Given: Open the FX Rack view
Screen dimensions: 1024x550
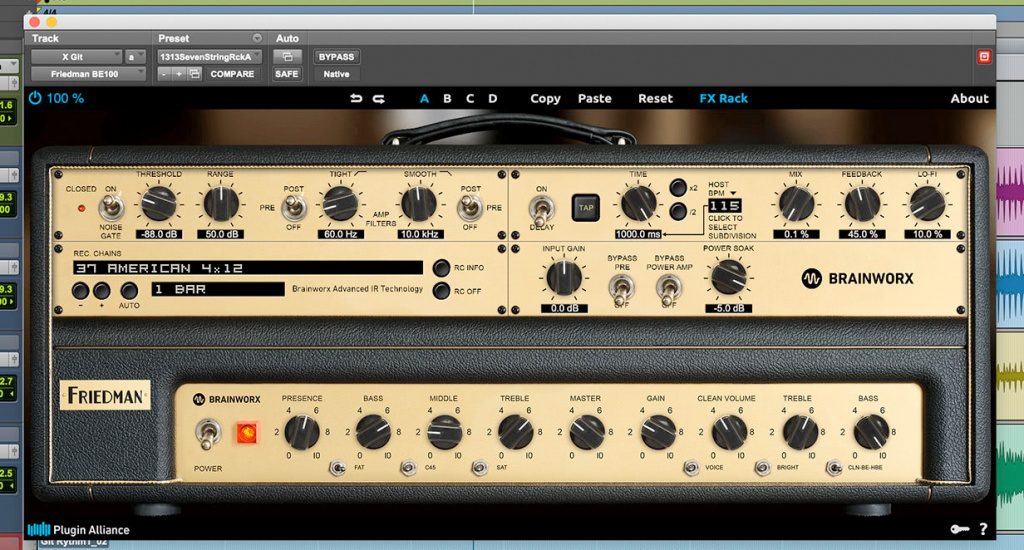Looking at the screenshot, I should [x=724, y=99].
